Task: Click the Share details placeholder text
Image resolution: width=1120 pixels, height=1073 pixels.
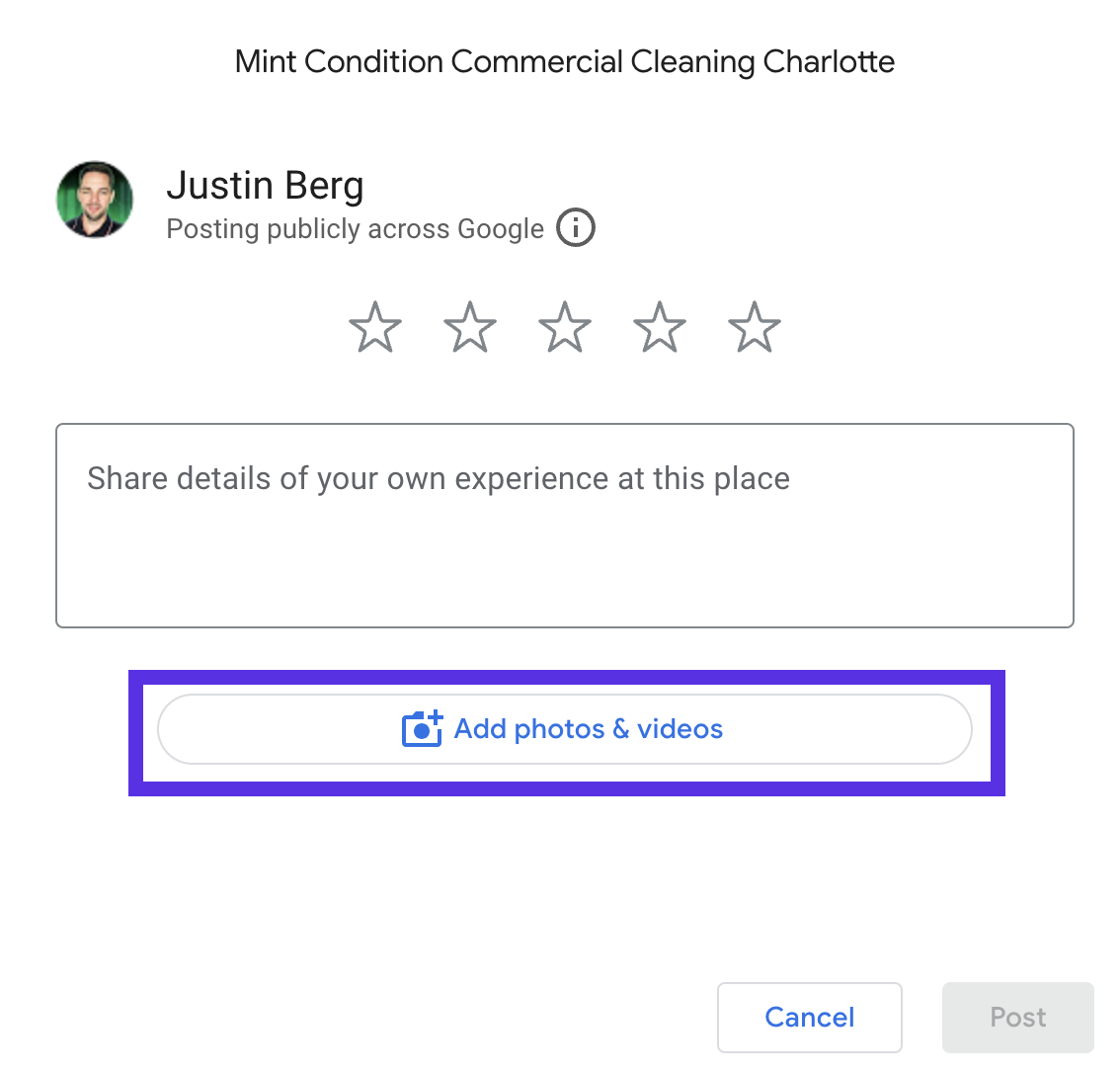Action: [439, 478]
